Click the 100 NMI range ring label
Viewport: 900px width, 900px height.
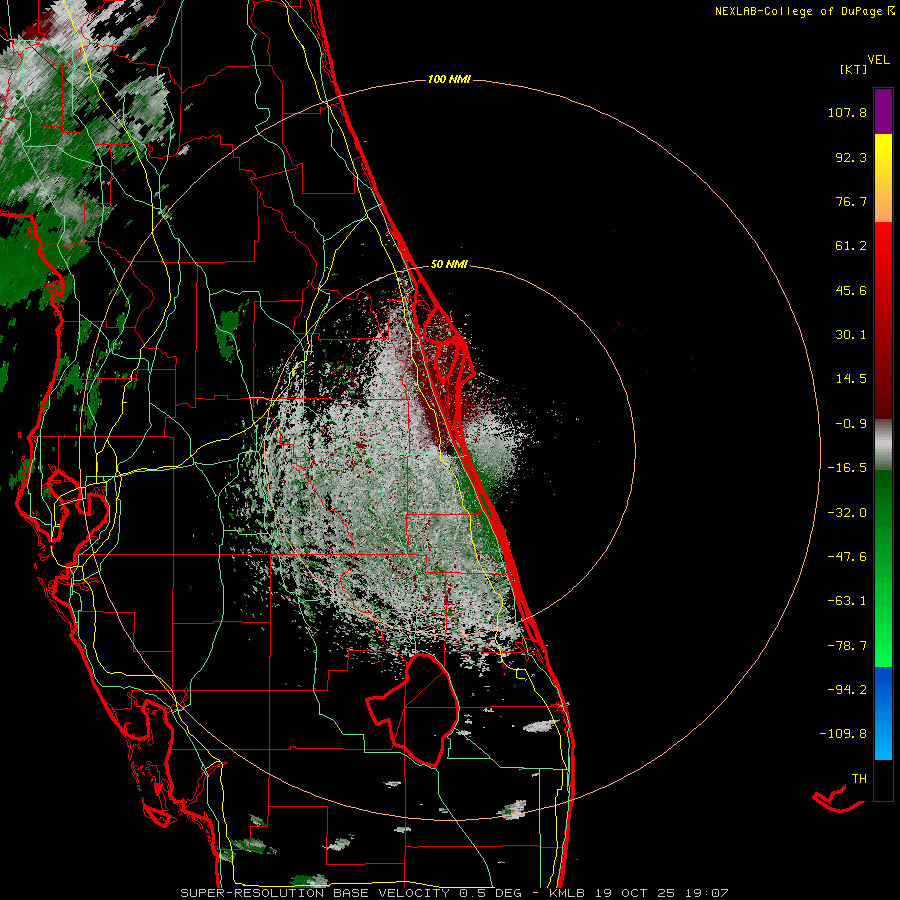coord(449,79)
